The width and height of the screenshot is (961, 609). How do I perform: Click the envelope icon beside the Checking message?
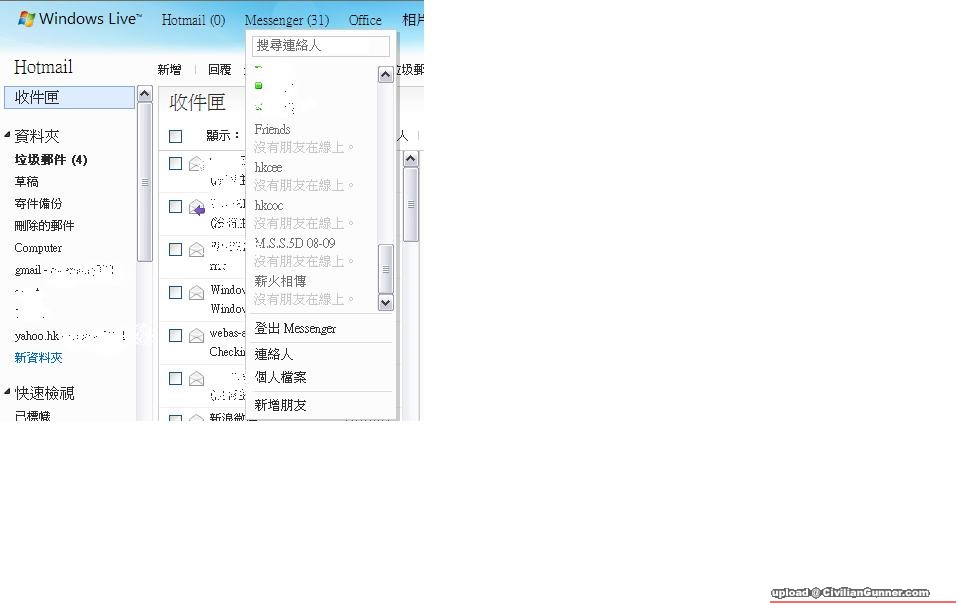click(x=197, y=336)
